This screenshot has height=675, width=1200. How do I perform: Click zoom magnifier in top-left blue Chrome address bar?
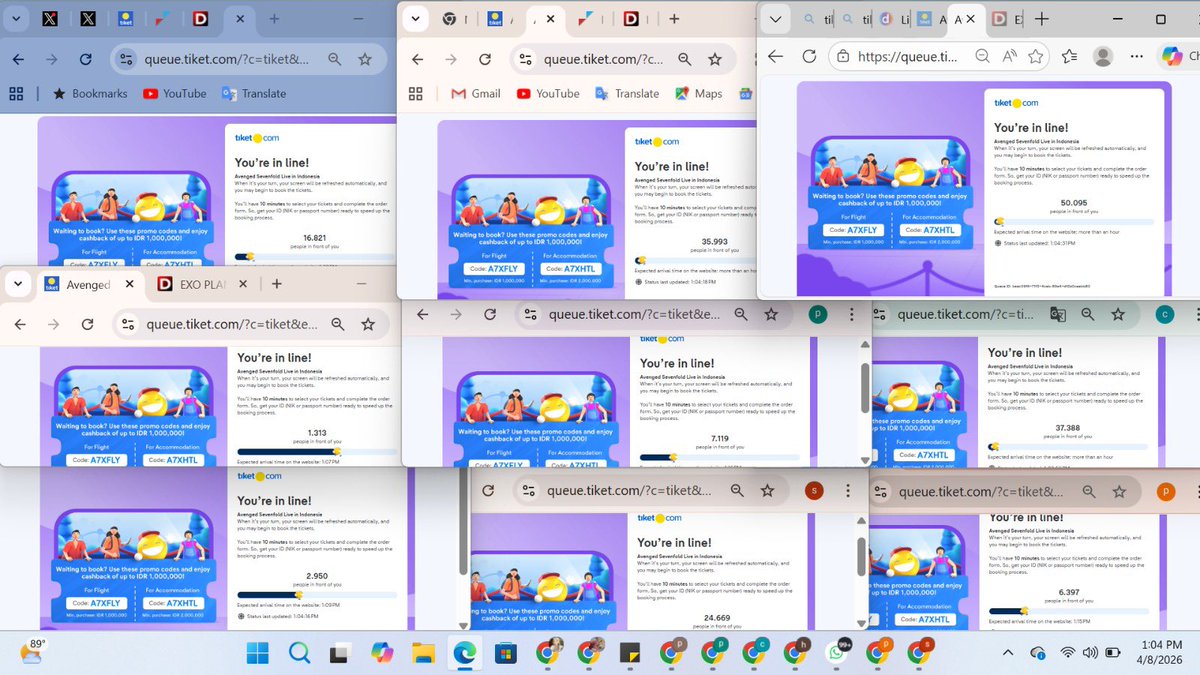pyautogui.click(x=334, y=59)
